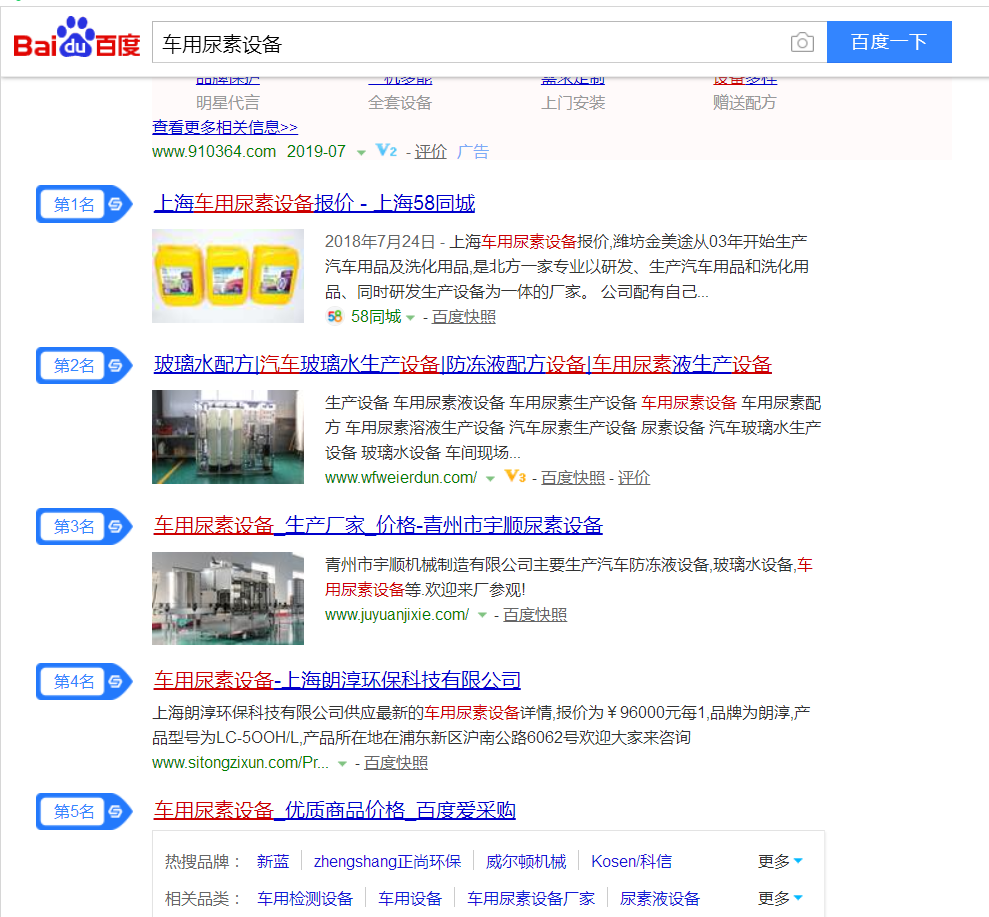The image size is (989, 917).
Task: Expand dropdown arrow next to www.910364.com 2019-07
Action: click(361, 153)
